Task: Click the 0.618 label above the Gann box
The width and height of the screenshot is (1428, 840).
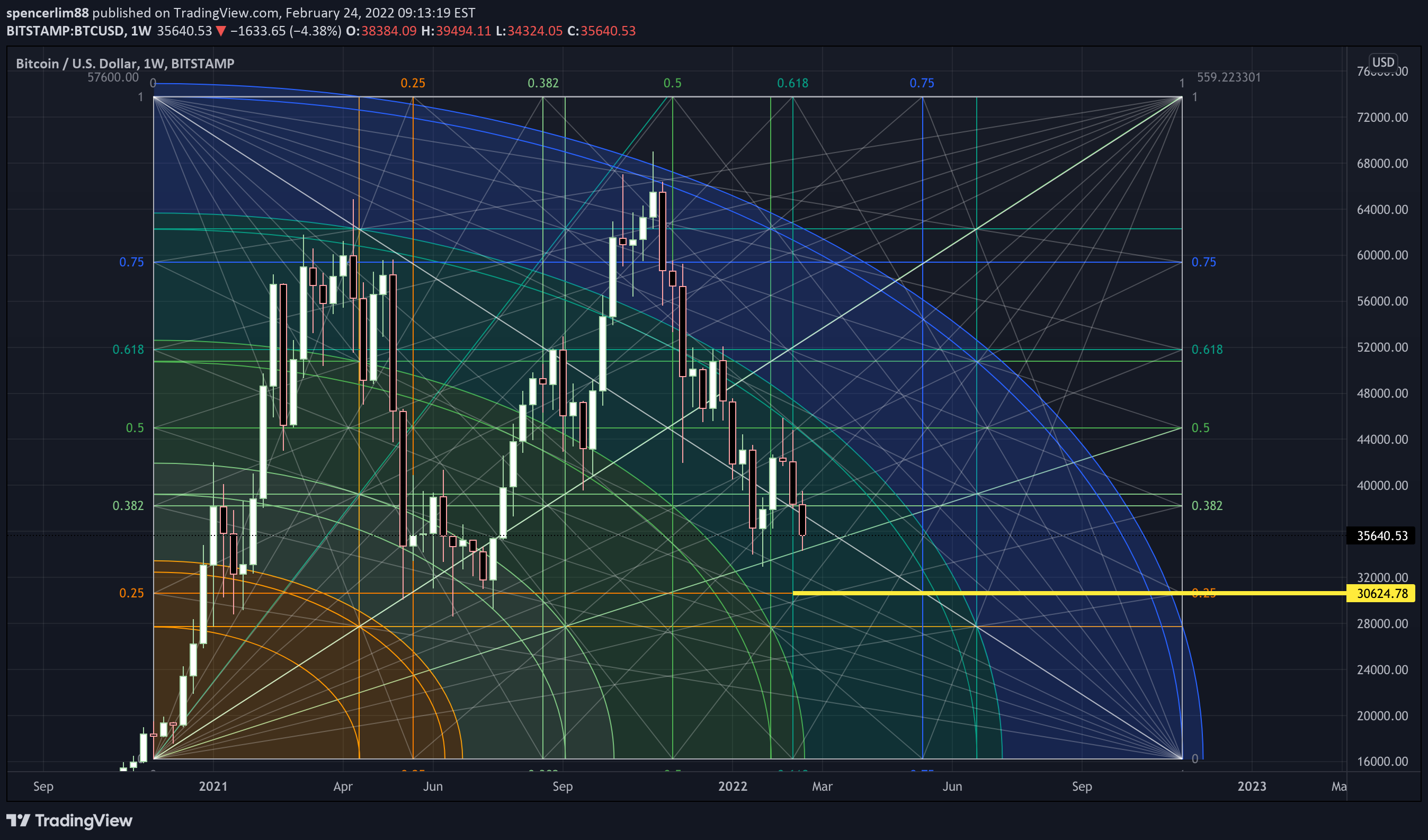Action: (792, 83)
